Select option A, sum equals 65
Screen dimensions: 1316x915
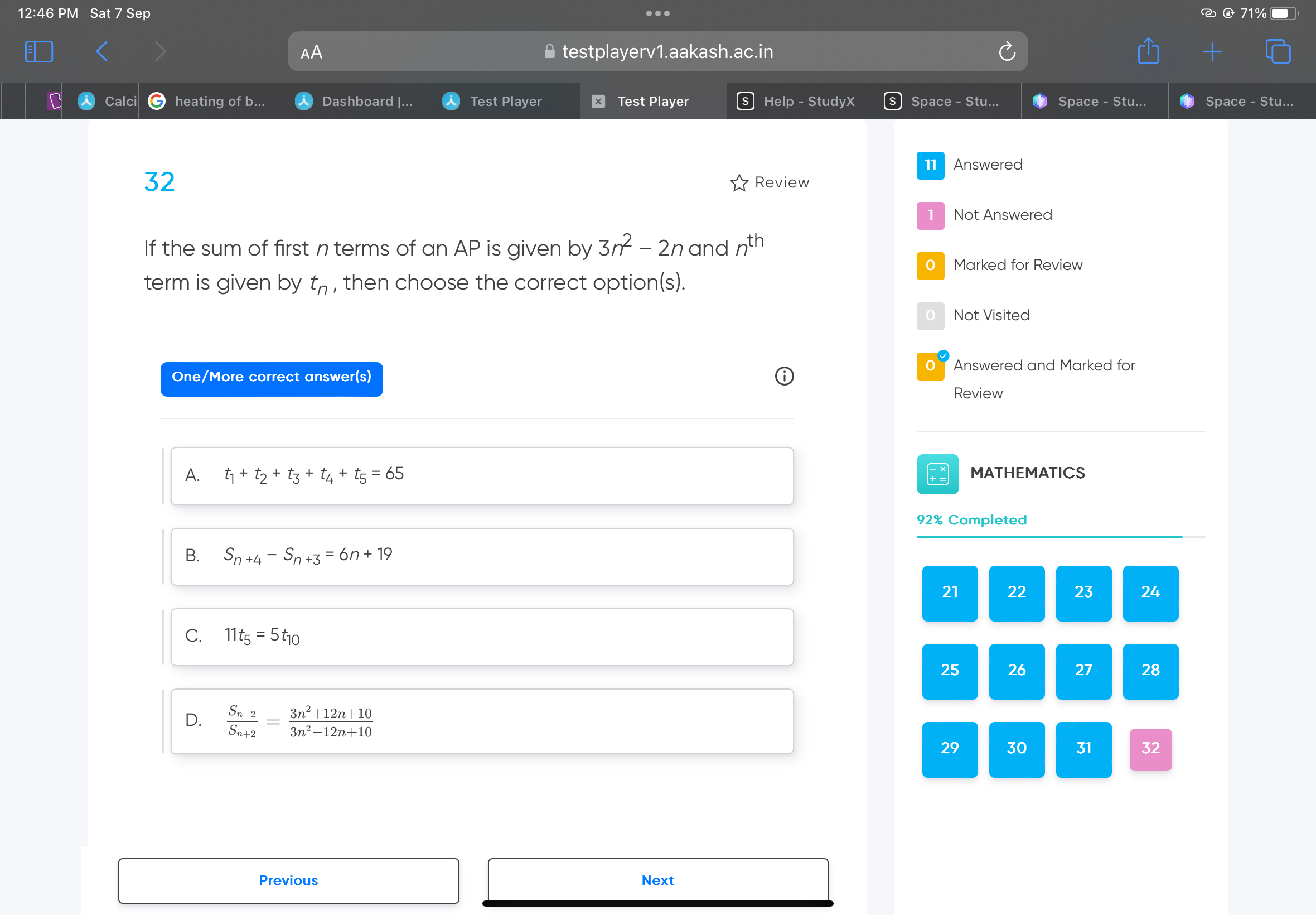click(482, 476)
